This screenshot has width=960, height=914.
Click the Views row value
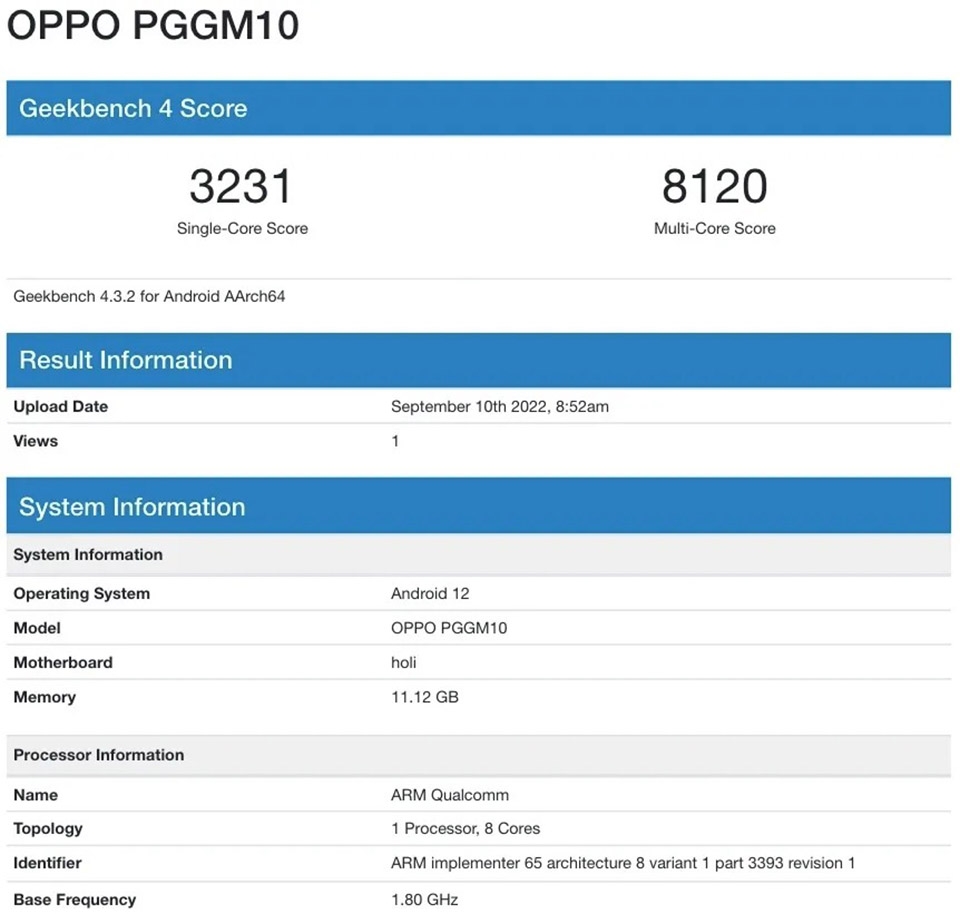click(x=395, y=441)
